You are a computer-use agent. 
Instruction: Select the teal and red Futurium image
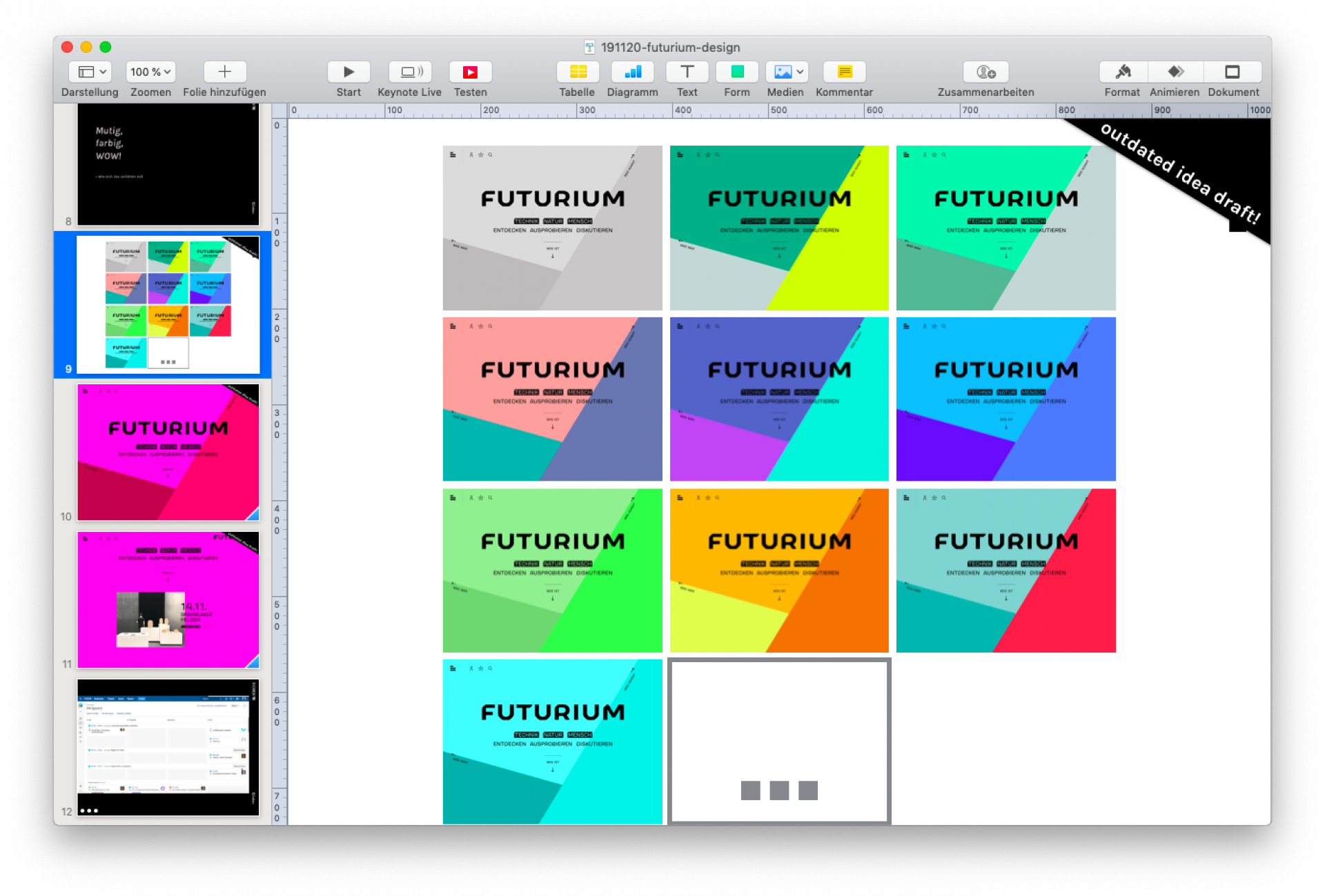pos(1005,570)
